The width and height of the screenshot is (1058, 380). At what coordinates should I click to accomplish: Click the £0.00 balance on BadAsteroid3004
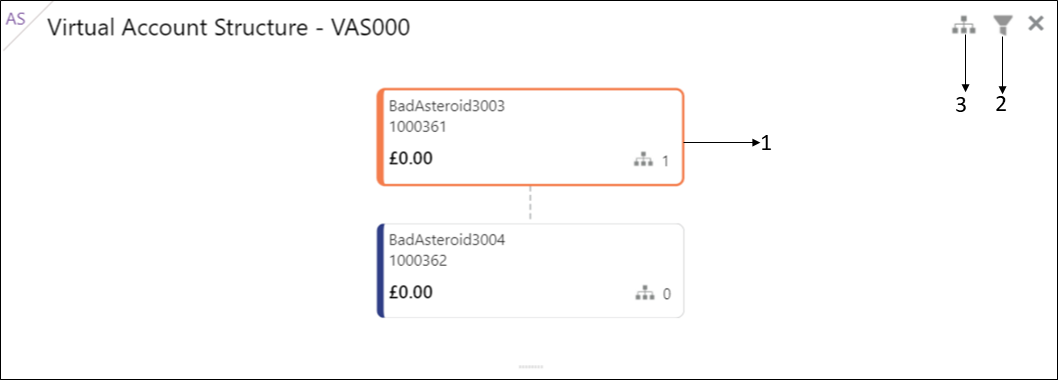pos(411,292)
